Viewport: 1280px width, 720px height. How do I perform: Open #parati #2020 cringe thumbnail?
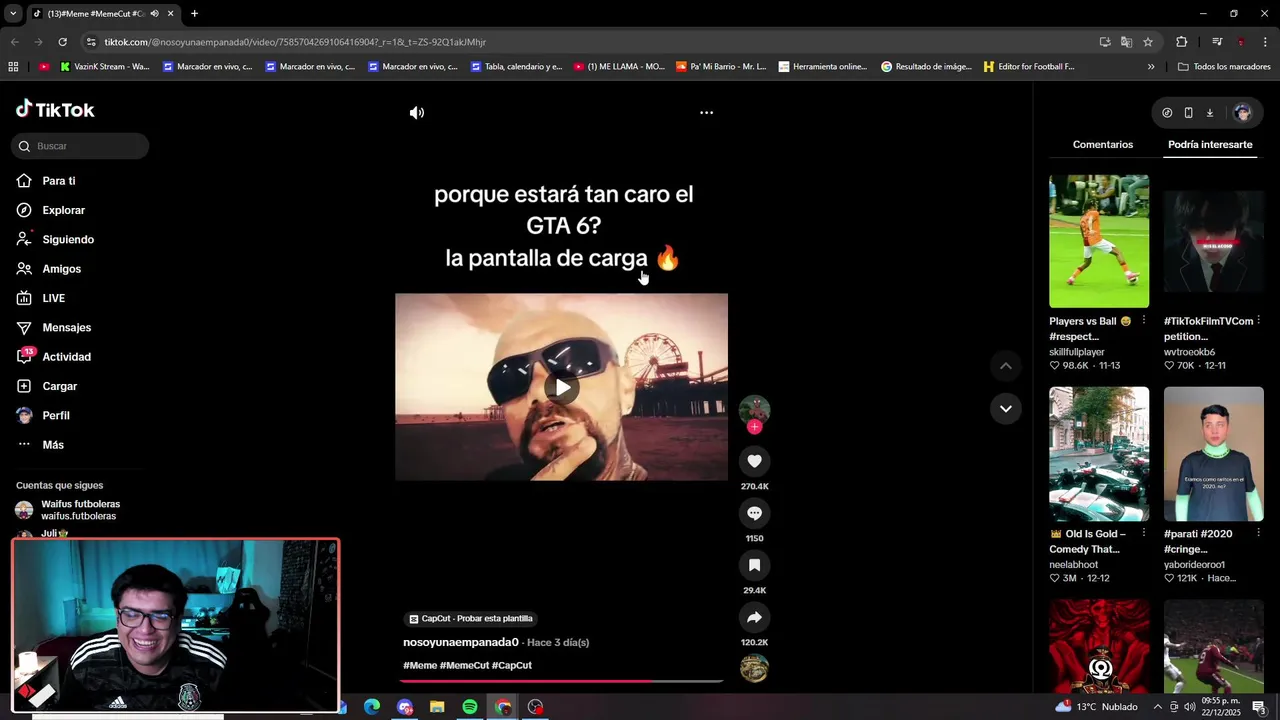click(x=1213, y=454)
